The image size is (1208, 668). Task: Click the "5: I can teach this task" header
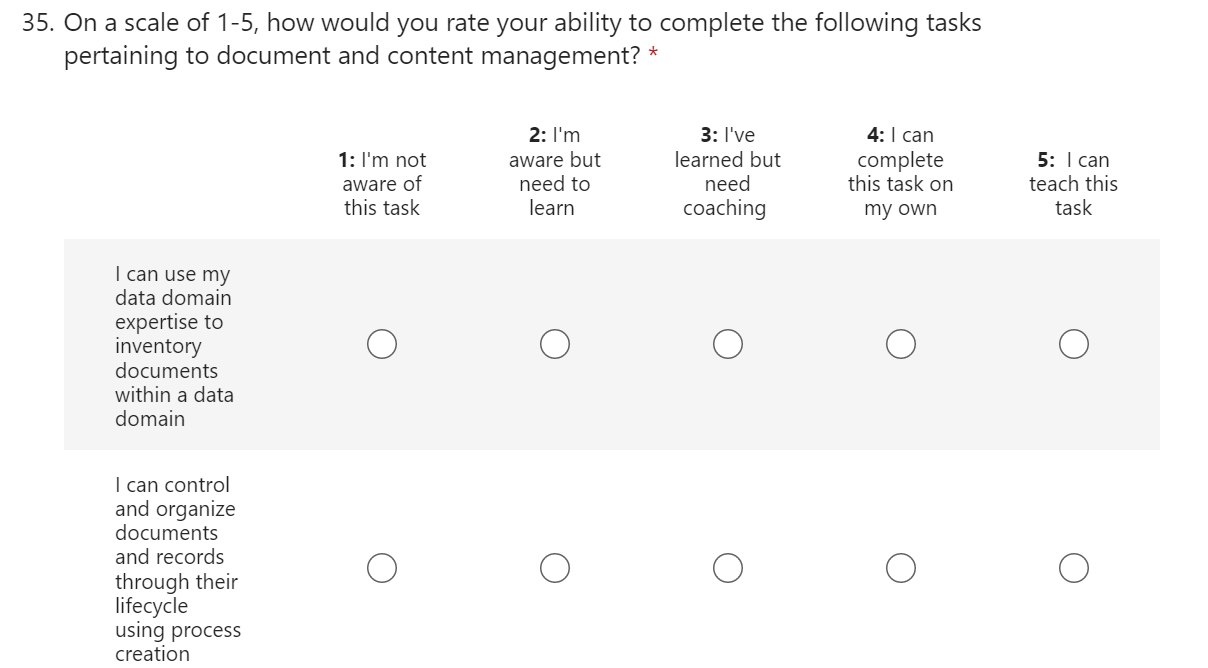click(x=1073, y=184)
